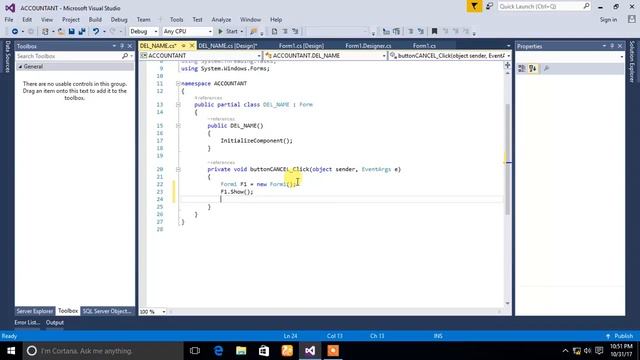Open the File menu
This screenshot has height=360, width=640.
[9, 20]
